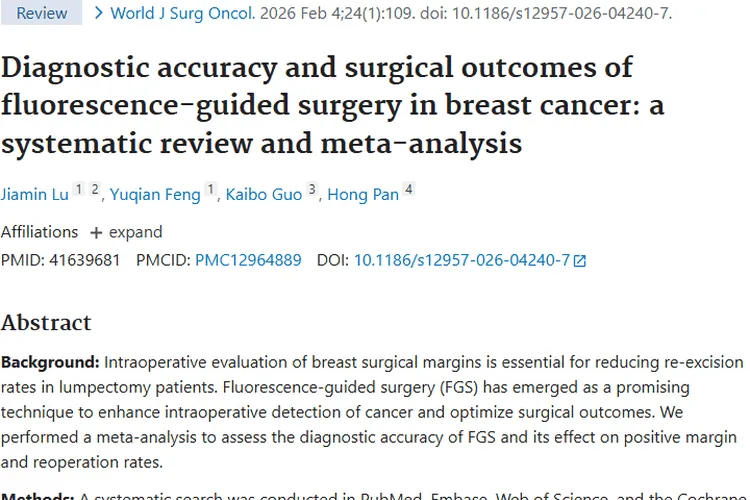Select the Hong Pan author link
750x500 pixels.
click(362, 194)
